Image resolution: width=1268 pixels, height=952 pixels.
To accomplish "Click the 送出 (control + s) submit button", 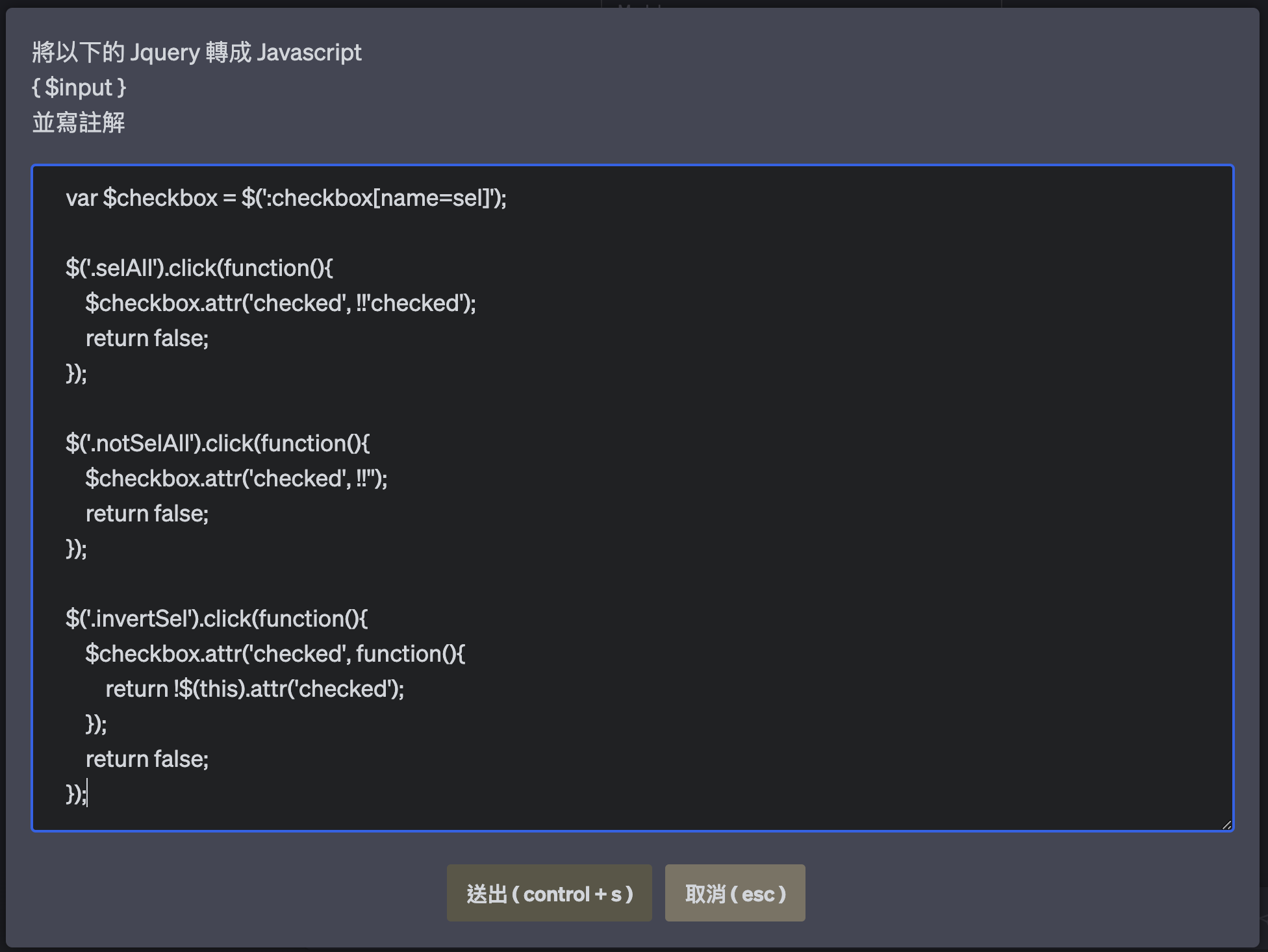I will click(549, 894).
